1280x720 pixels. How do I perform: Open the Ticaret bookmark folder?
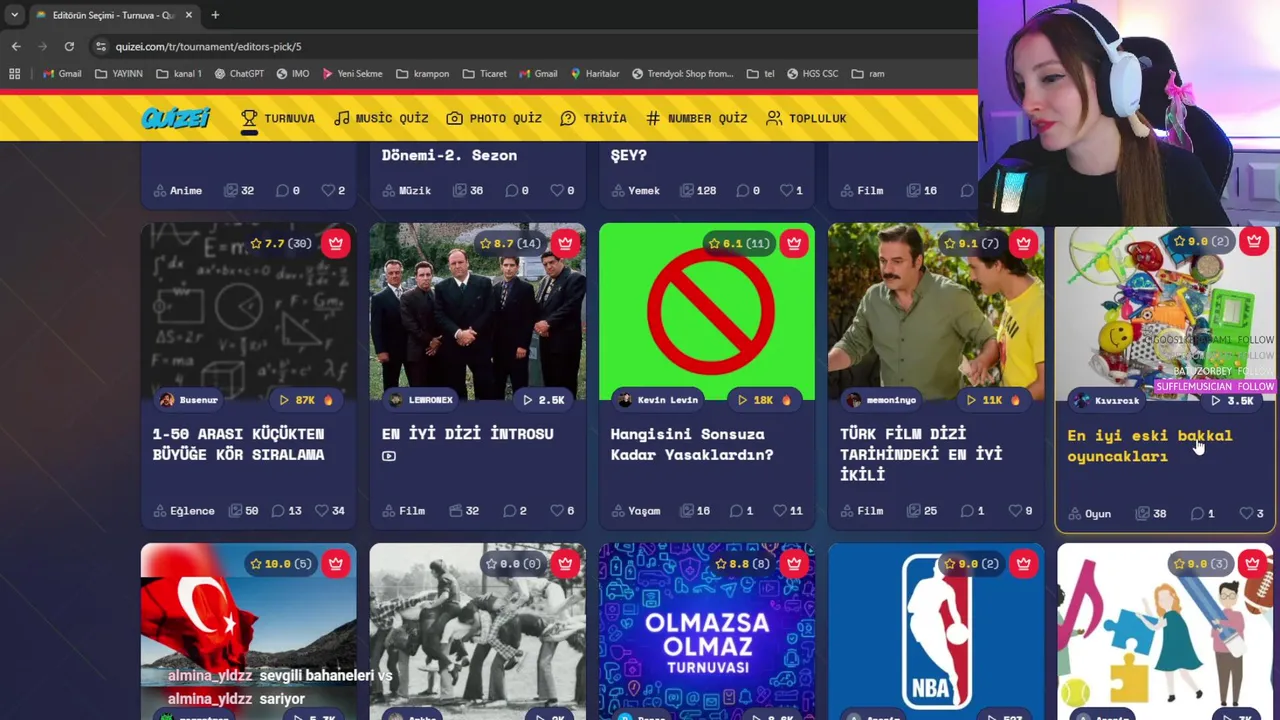484,73
